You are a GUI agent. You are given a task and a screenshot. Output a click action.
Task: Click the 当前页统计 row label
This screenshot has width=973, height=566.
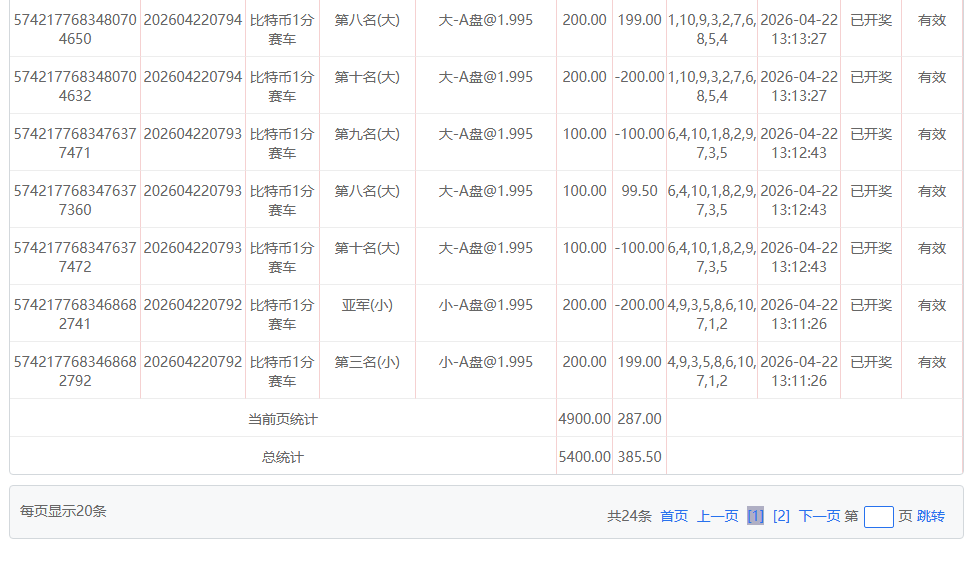(x=282, y=419)
